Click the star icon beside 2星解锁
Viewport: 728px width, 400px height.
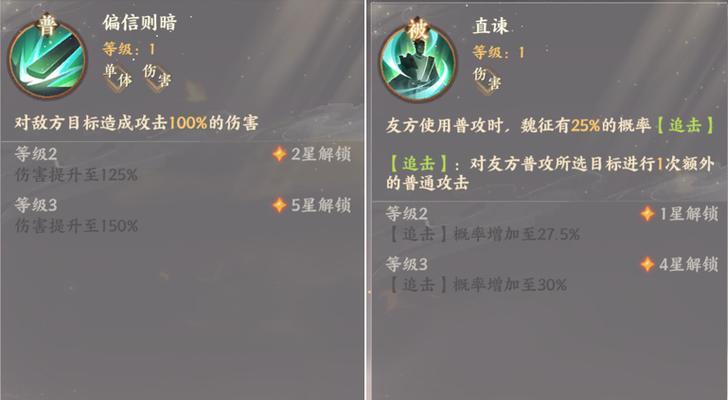(x=280, y=154)
